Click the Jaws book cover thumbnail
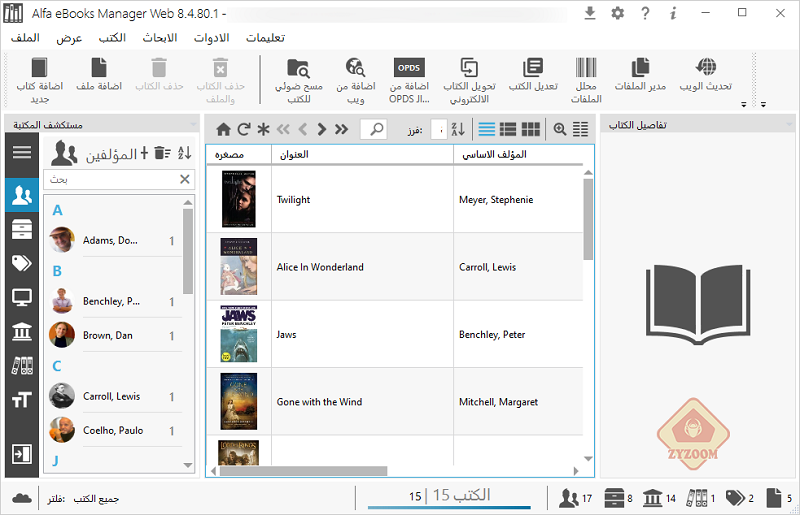Viewport: 800px width, 515px height. pyautogui.click(x=239, y=334)
